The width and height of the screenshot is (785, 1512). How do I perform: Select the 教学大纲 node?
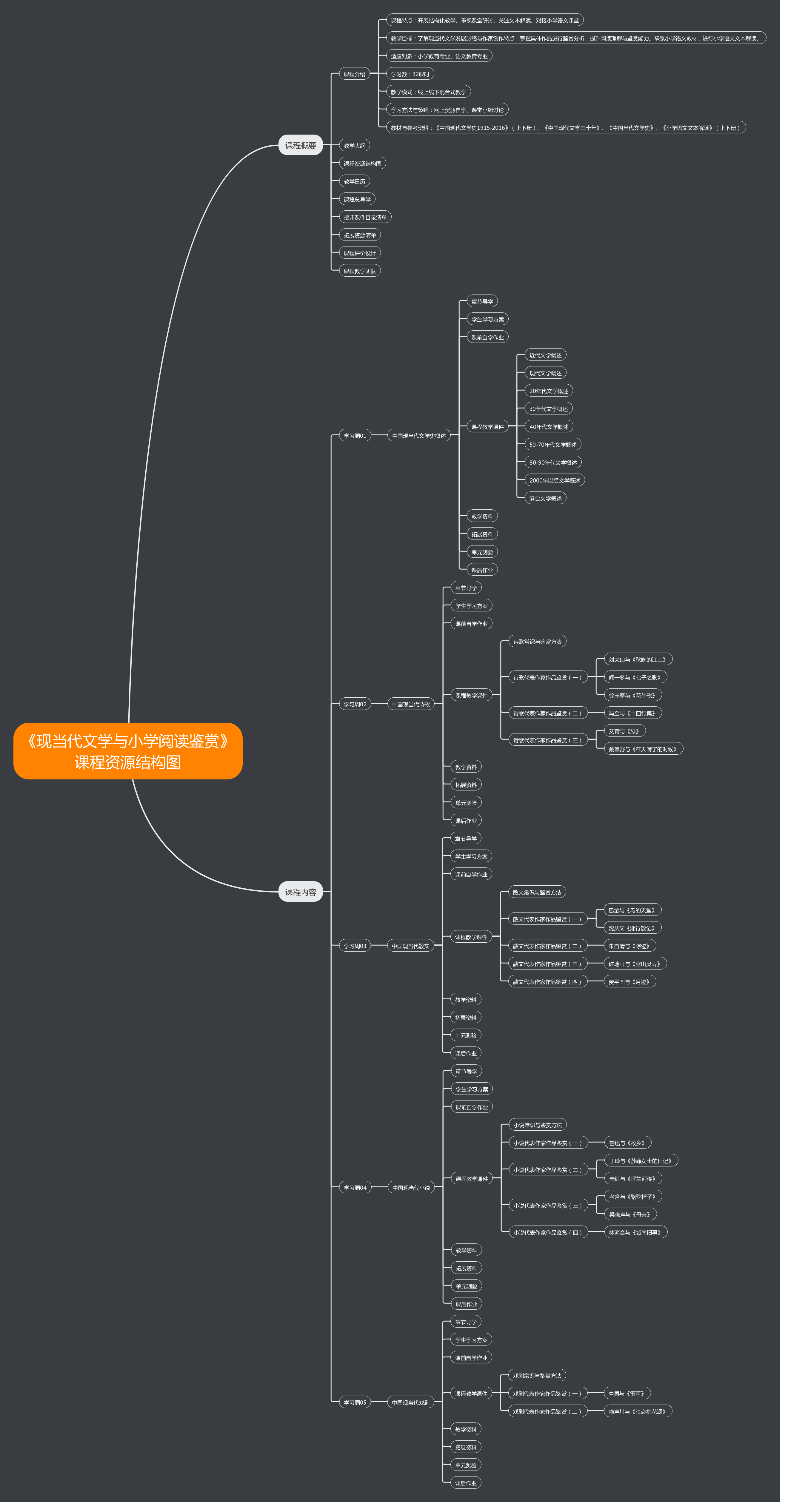[354, 146]
